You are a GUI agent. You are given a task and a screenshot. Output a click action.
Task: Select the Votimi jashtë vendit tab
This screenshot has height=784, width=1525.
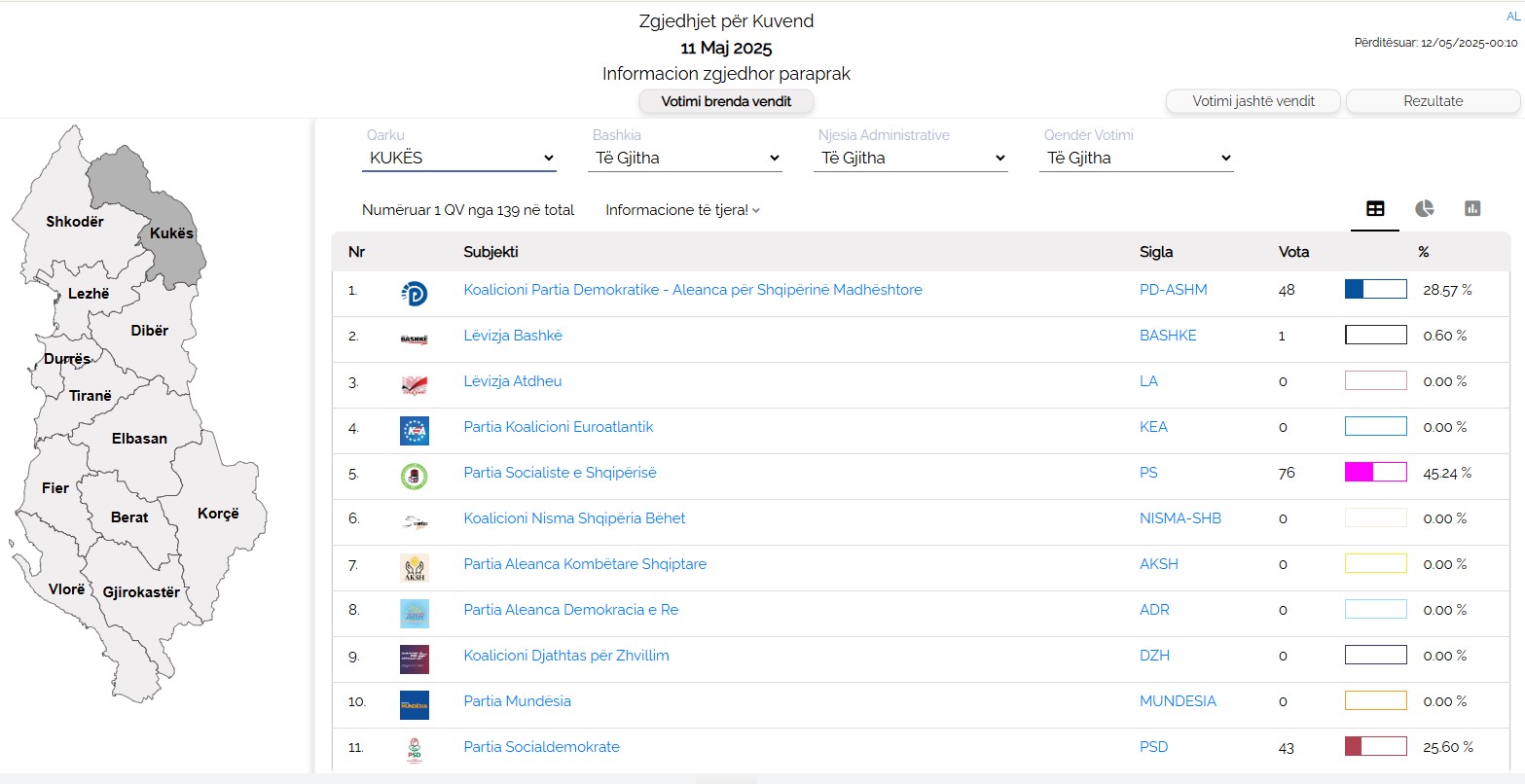pos(1253,101)
